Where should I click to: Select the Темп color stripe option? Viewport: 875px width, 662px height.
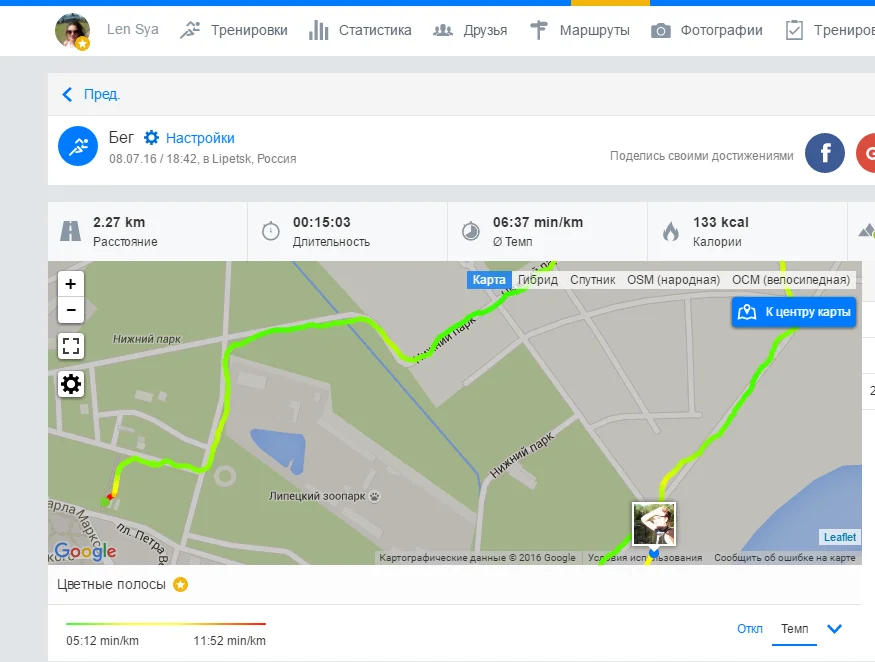click(794, 629)
